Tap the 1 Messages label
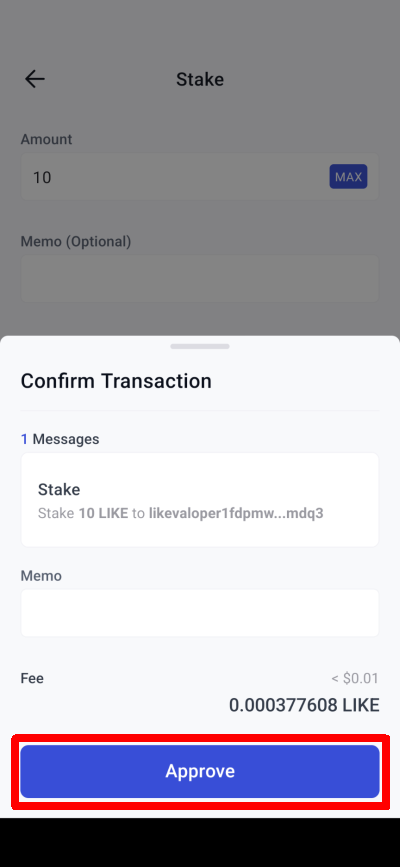Viewport: 400px width, 867px height. 60,440
